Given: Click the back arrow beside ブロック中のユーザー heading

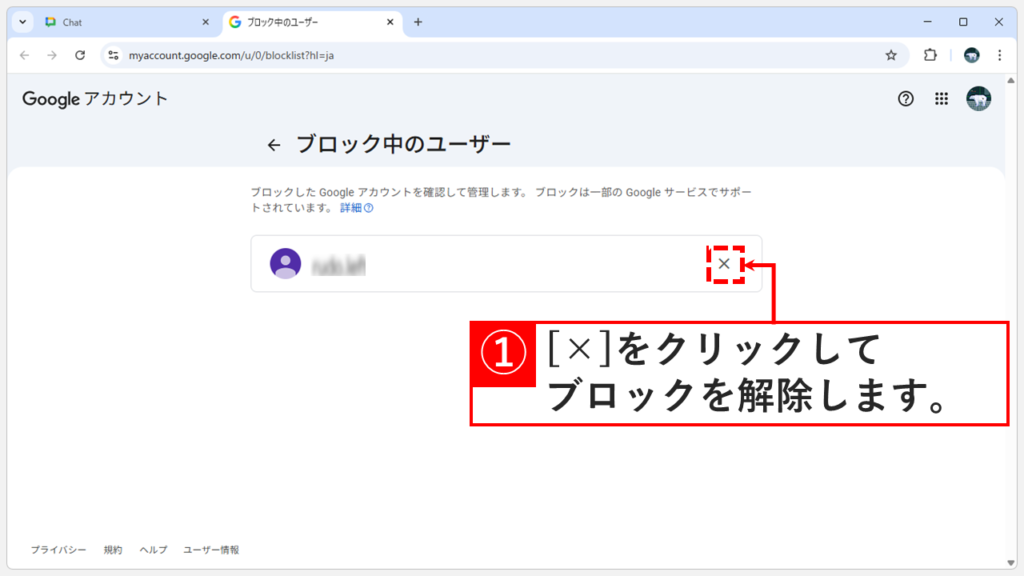Looking at the screenshot, I should pos(273,144).
